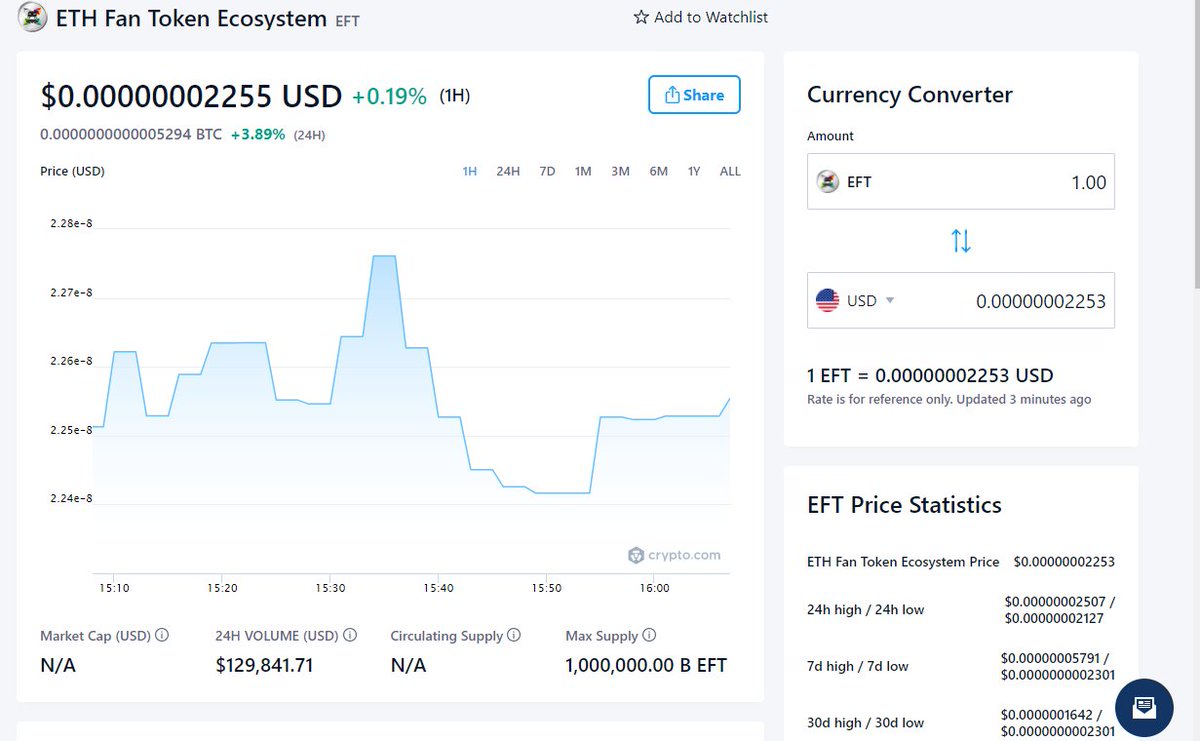Click the $129,841.71 volume value
Image resolution: width=1200 pixels, height=741 pixels.
pos(264,665)
